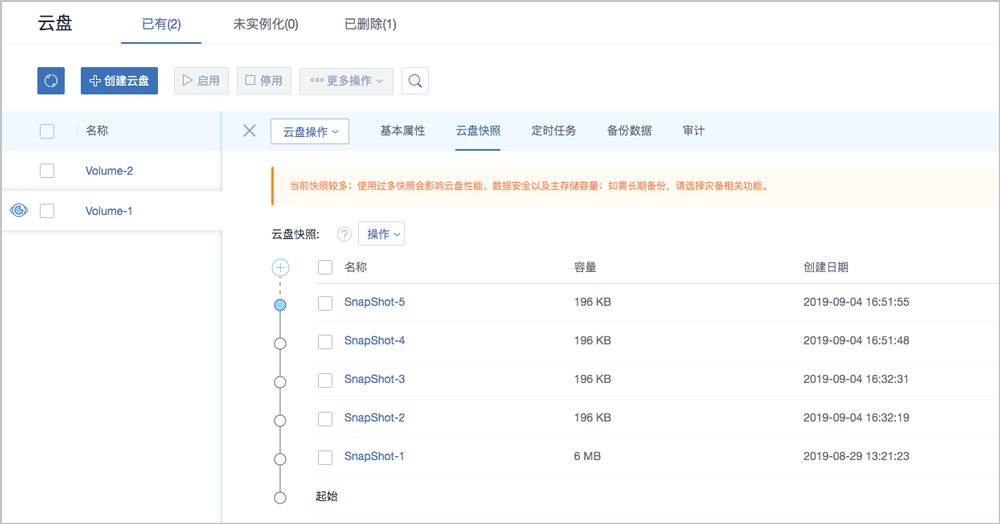Switch to the 已删除(1) tab
This screenshot has height=524, width=1000.
click(x=370, y=24)
